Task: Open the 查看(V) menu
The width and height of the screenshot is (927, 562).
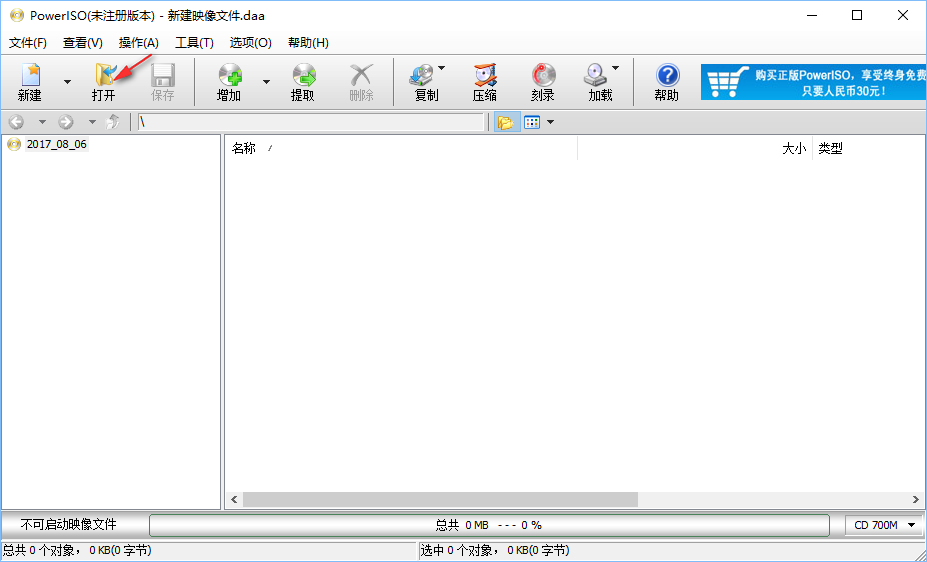Action: (83, 43)
